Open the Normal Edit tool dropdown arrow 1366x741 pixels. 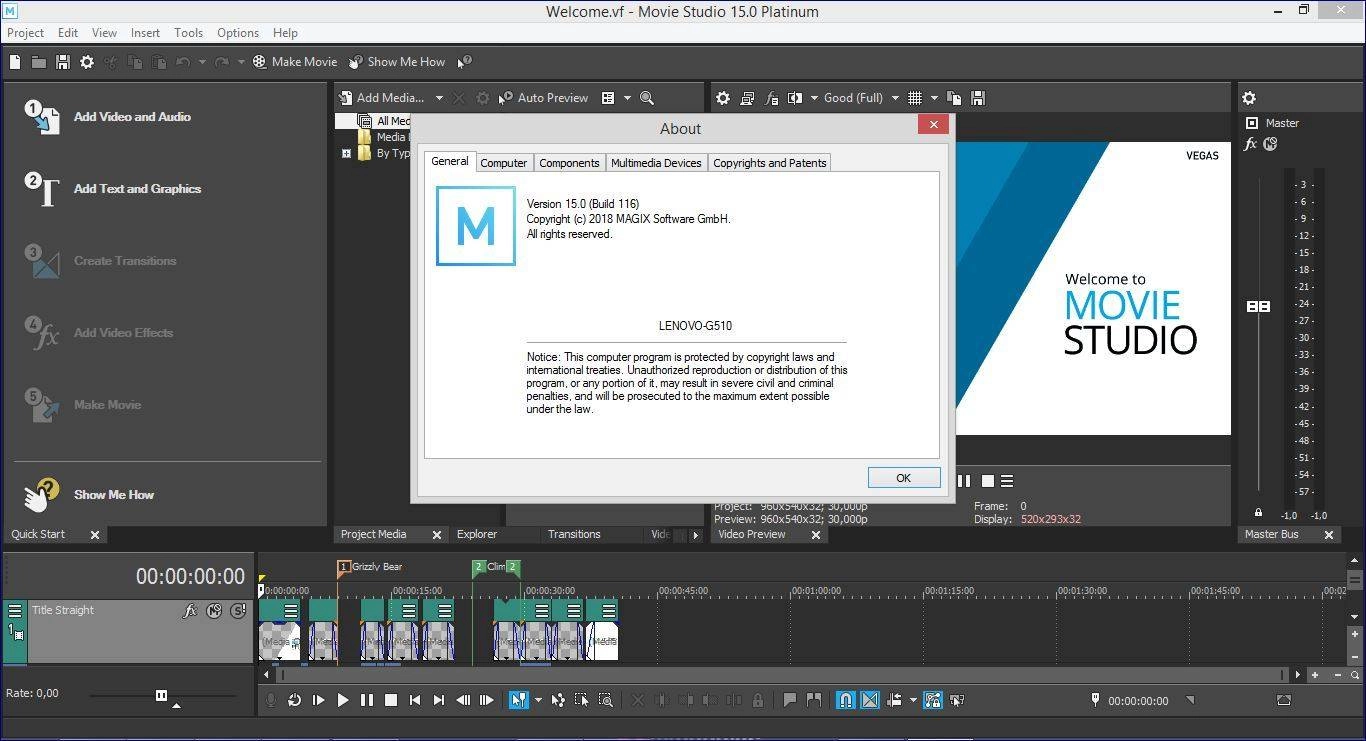point(538,701)
